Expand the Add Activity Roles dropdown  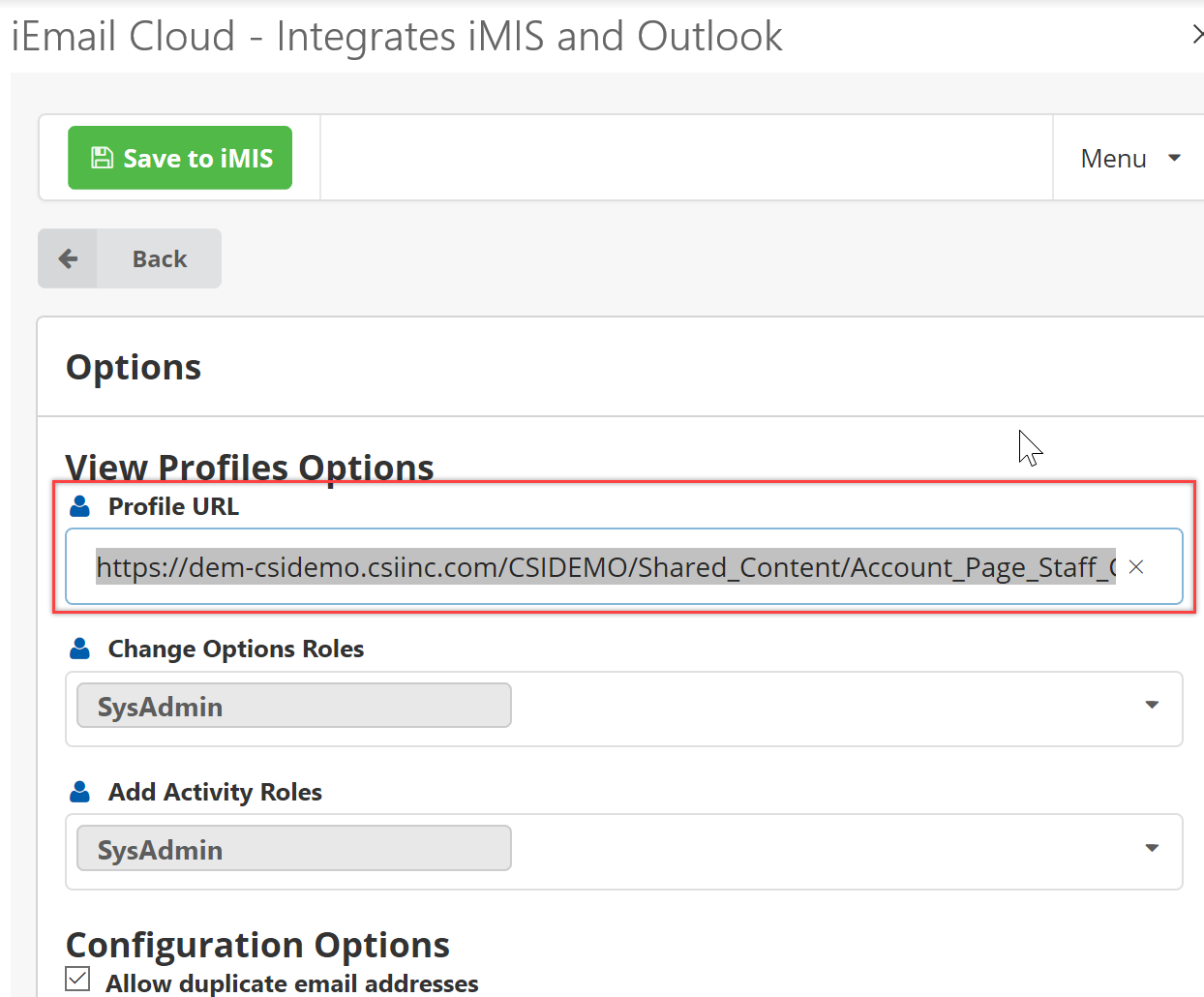(x=1152, y=847)
